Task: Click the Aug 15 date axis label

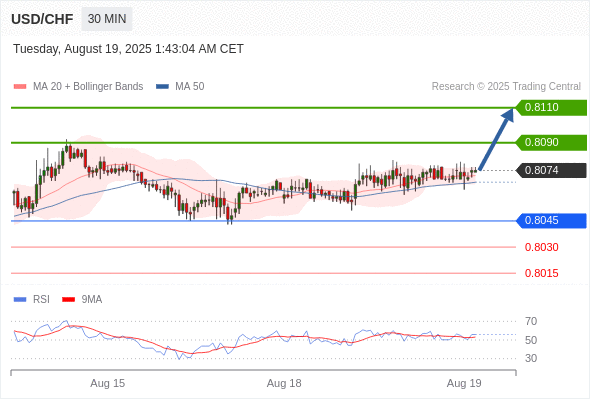Action: 108,383
